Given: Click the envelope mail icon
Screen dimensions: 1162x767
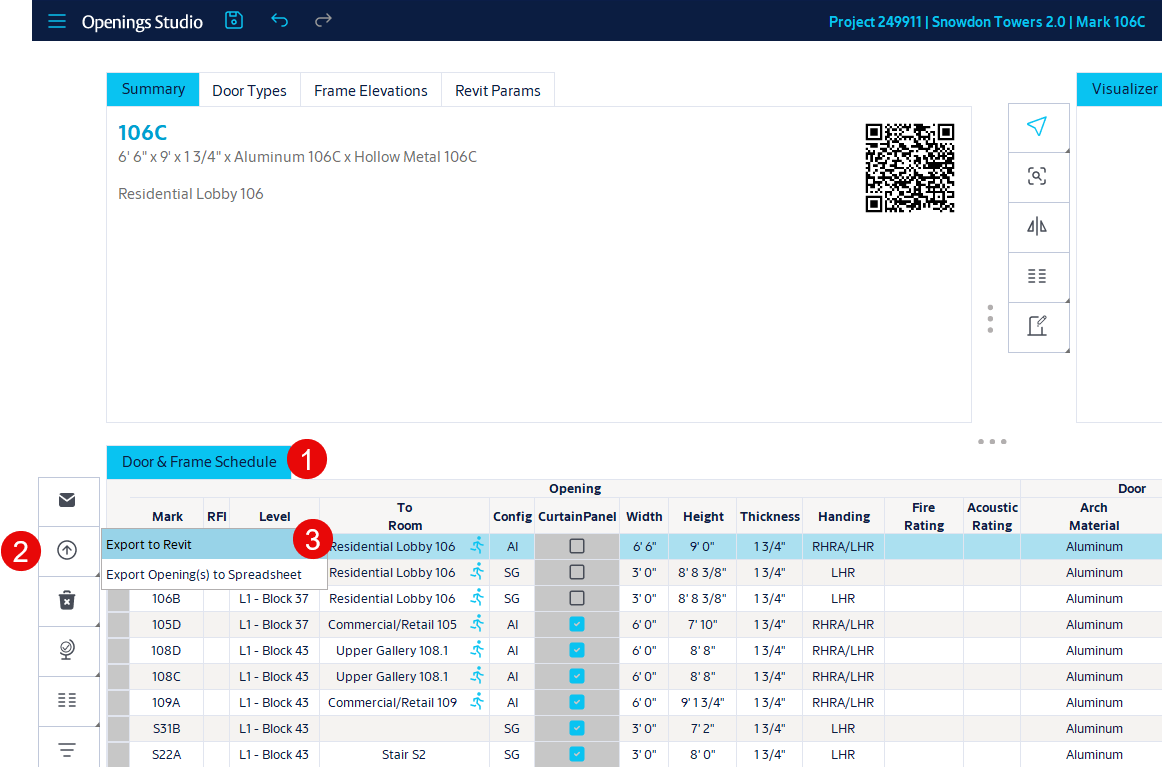Looking at the screenshot, I should [67, 500].
